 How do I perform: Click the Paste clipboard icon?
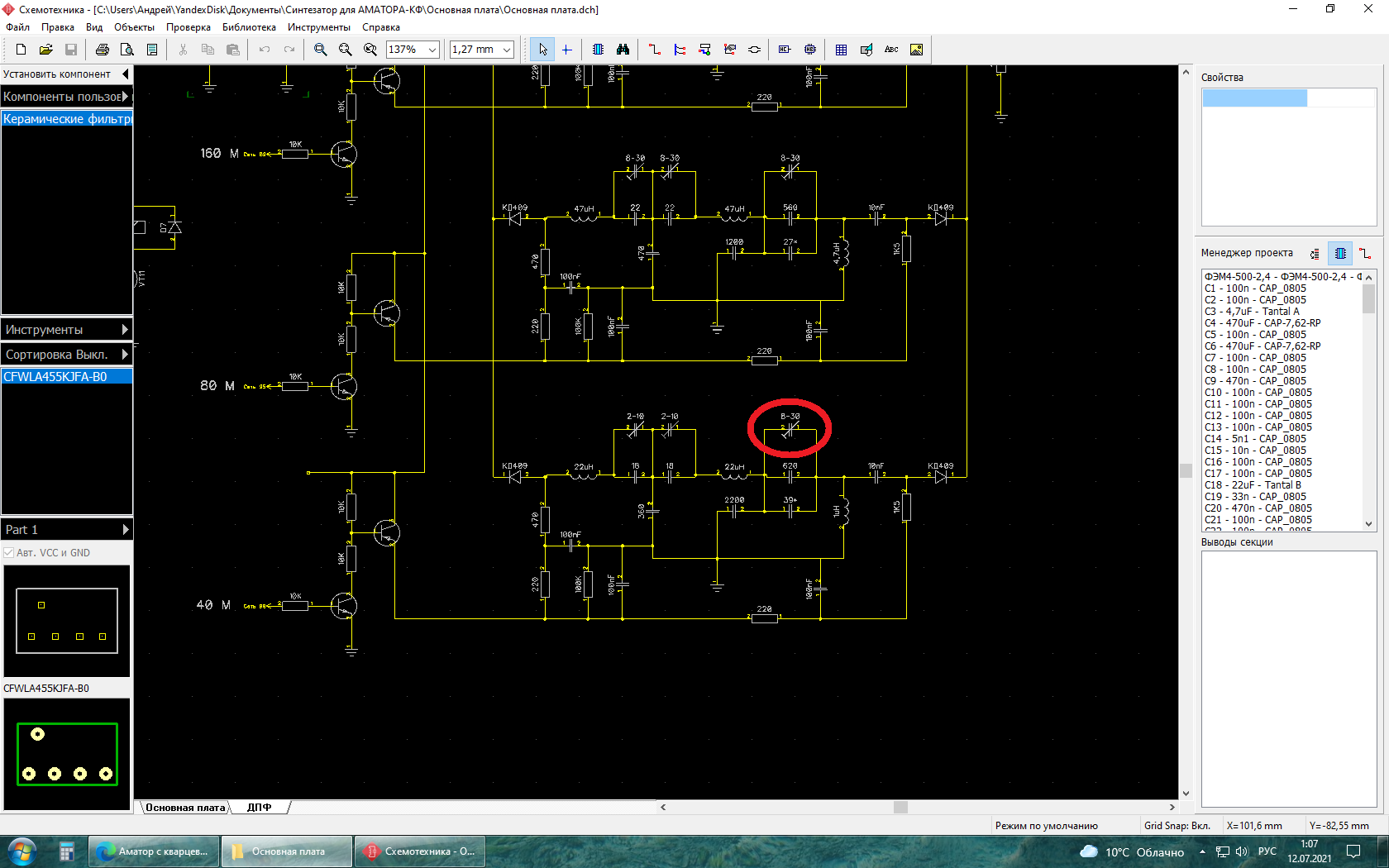[233, 50]
